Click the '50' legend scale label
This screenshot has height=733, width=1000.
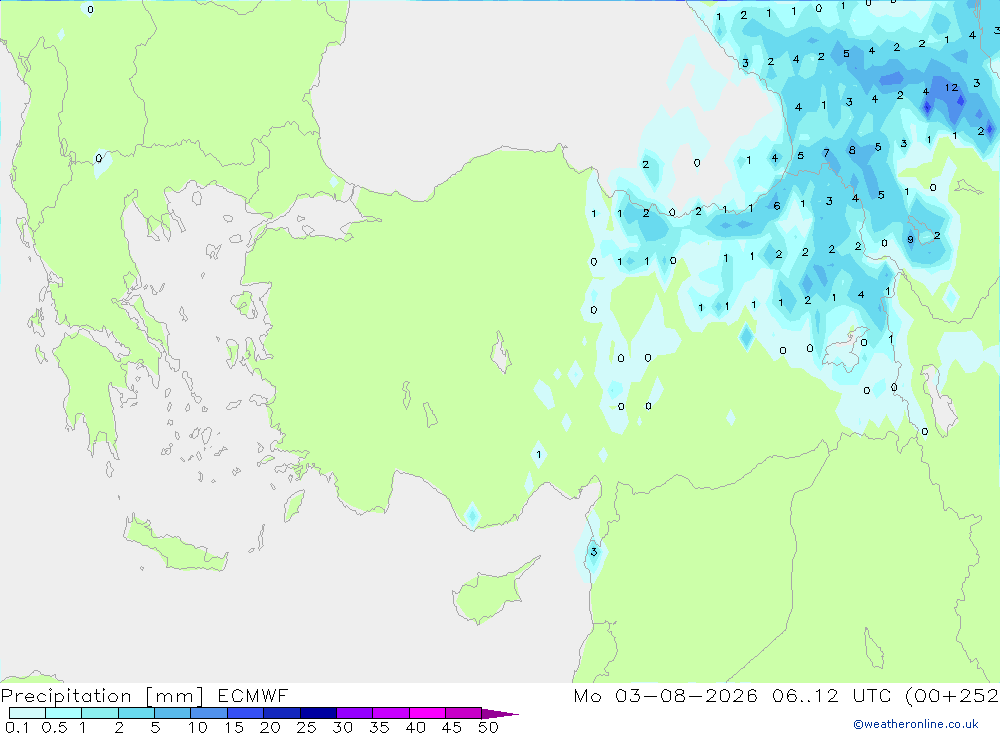click(x=488, y=727)
